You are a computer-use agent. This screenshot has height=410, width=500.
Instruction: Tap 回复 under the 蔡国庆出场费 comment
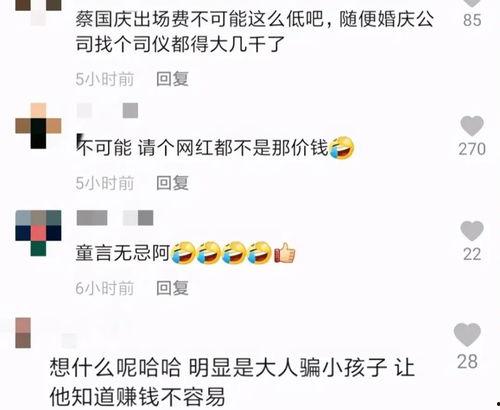tap(173, 79)
